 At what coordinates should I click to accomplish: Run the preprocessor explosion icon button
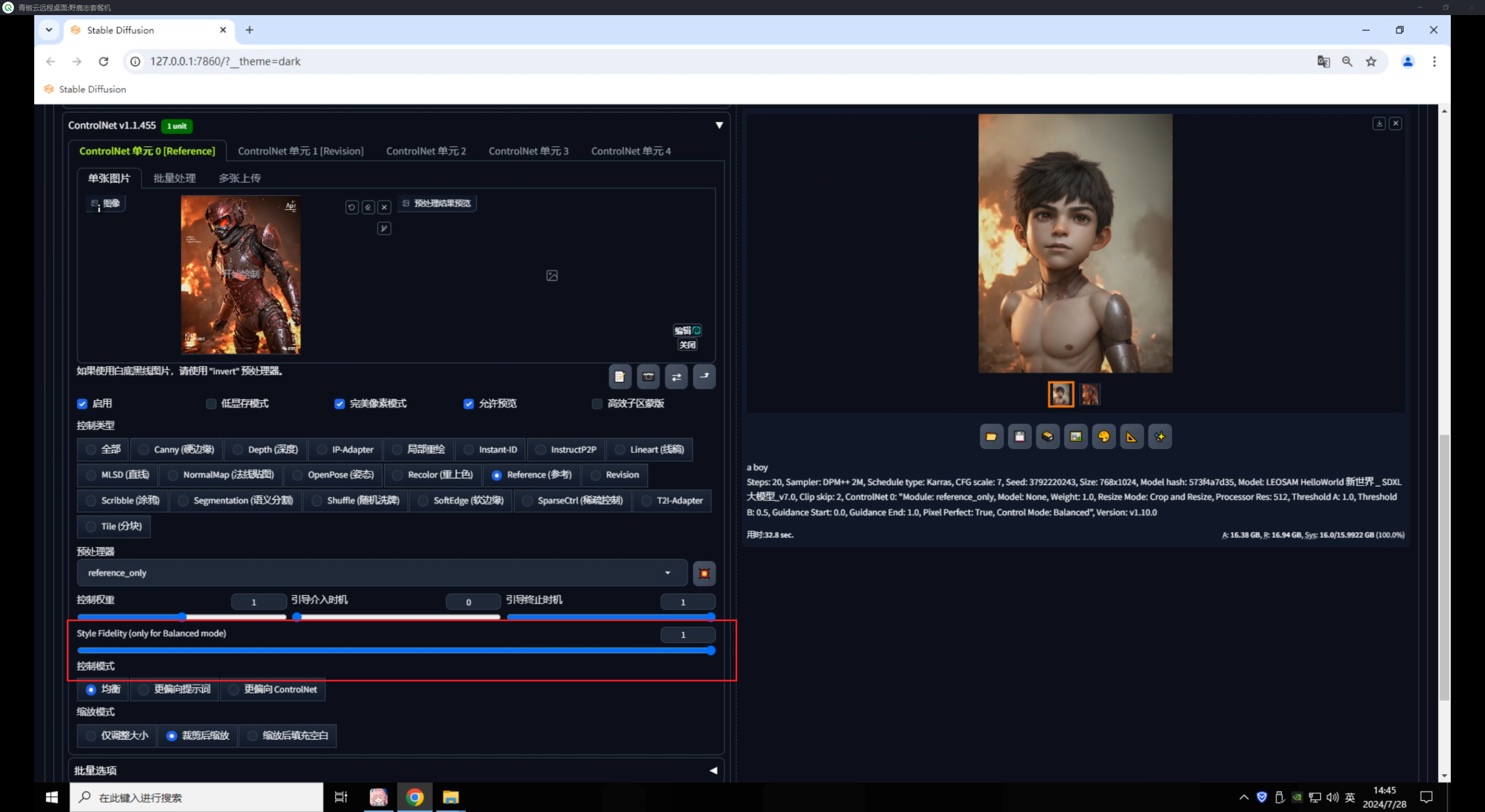pyautogui.click(x=704, y=573)
